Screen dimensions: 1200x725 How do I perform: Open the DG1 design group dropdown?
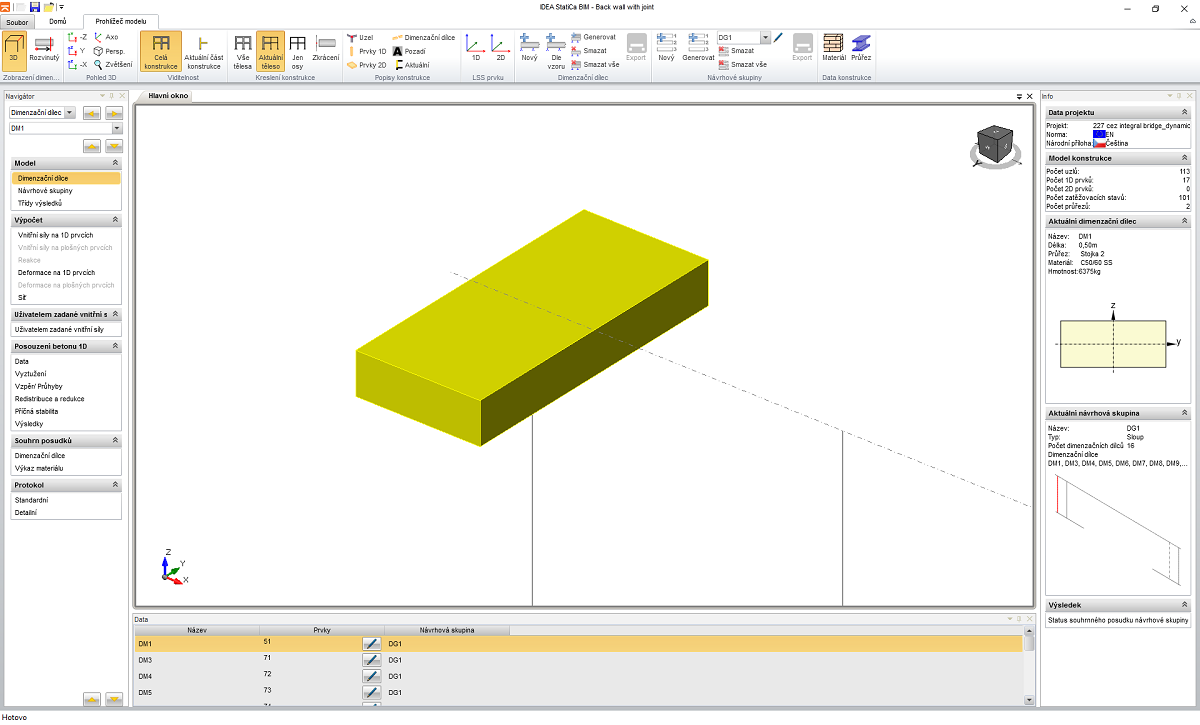tap(765, 37)
